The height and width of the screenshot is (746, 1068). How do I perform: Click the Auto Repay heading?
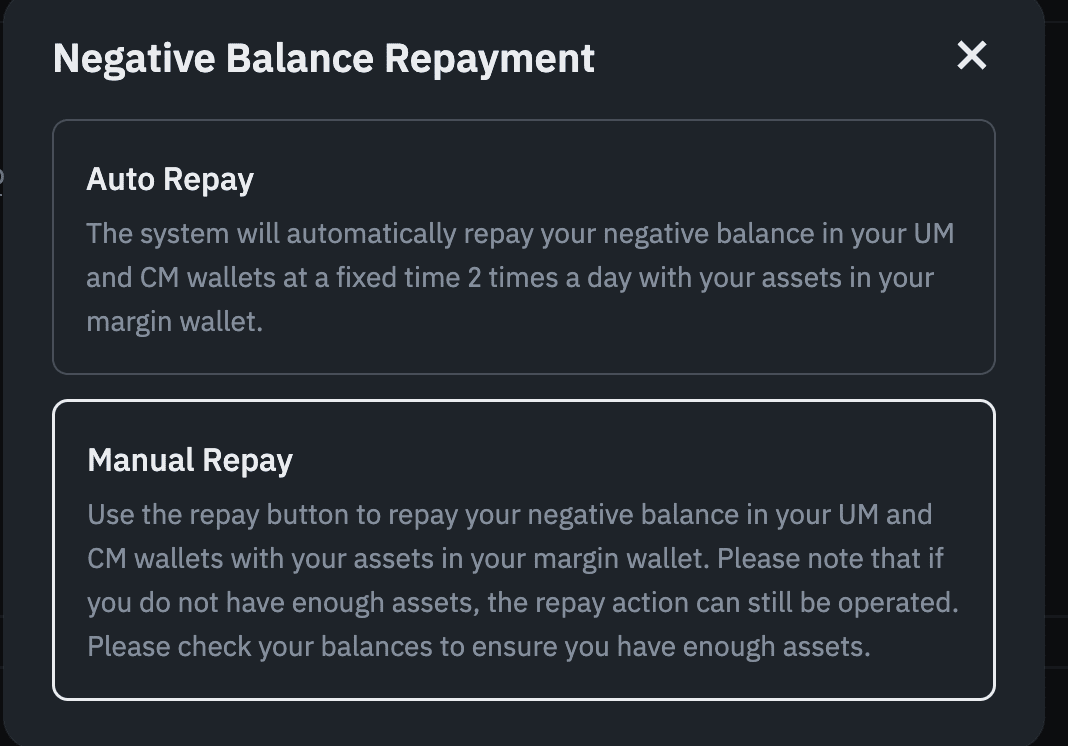(x=170, y=179)
